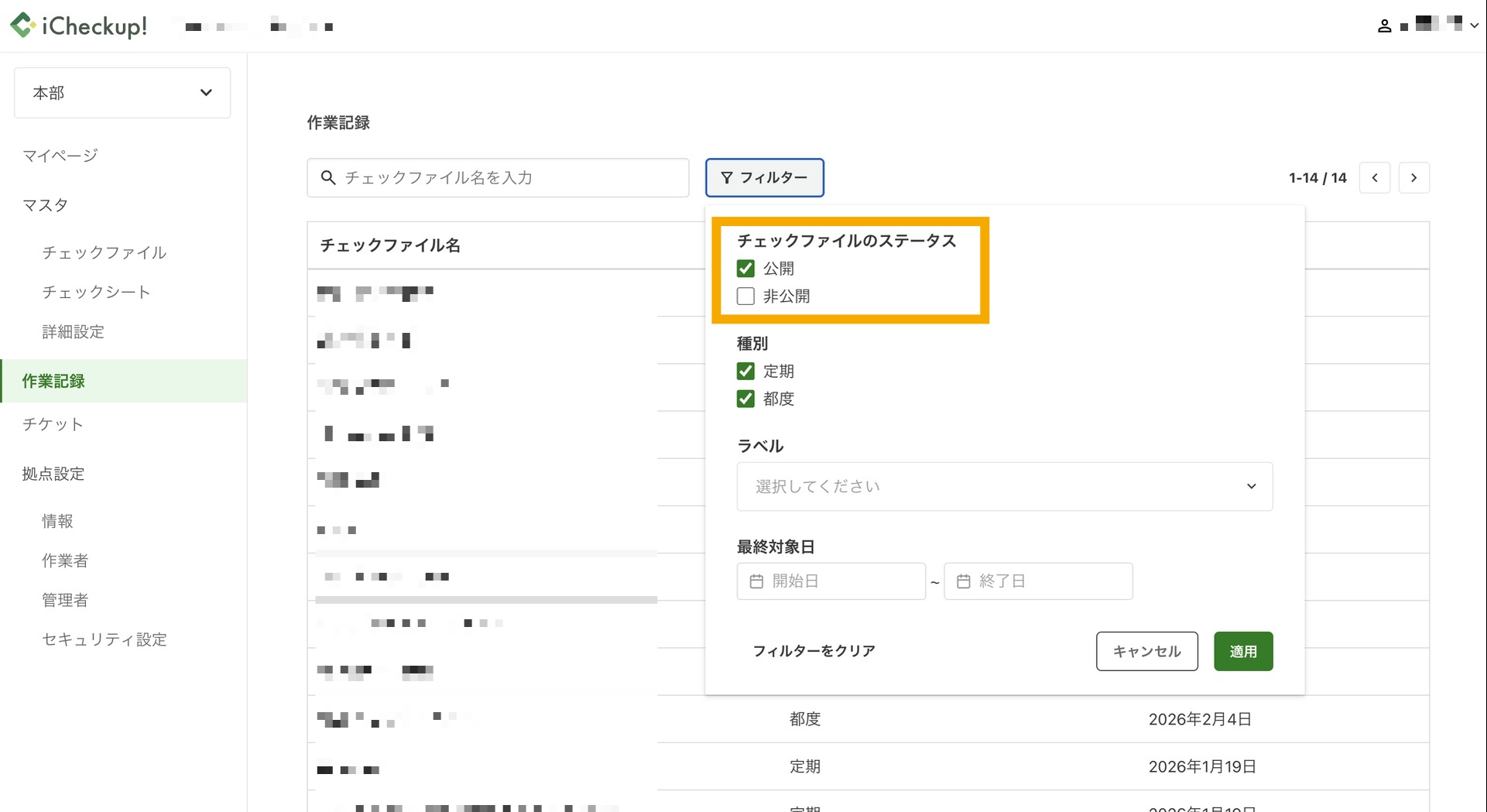
Task: Open the user account profile icon
Action: [x=1384, y=26]
